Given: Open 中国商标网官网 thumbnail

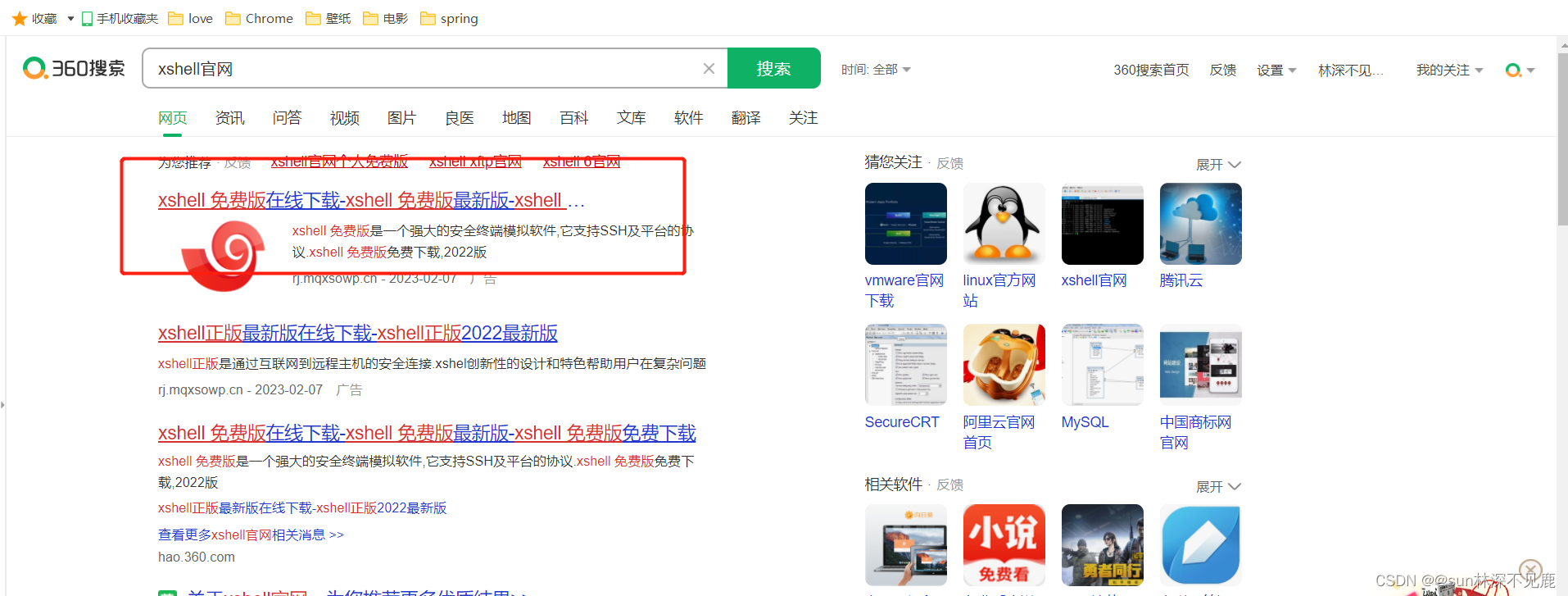Looking at the screenshot, I should point(1201,365).
